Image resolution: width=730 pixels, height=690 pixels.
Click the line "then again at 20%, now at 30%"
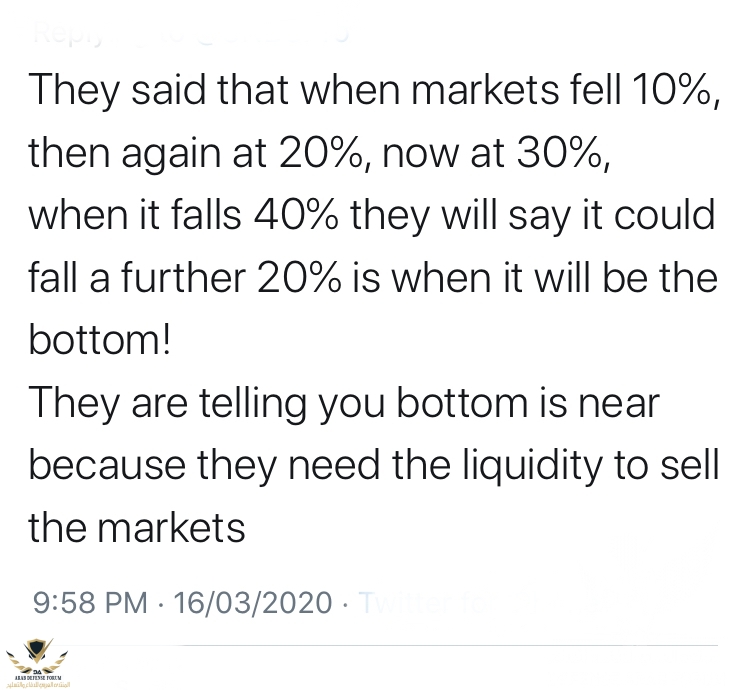[x=319, y=154]
